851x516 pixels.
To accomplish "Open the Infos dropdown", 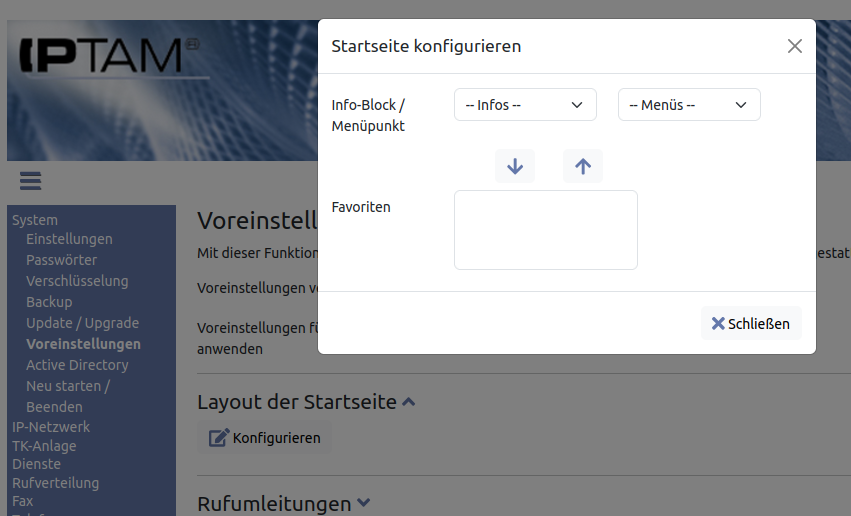I will (x=525, y=105).
